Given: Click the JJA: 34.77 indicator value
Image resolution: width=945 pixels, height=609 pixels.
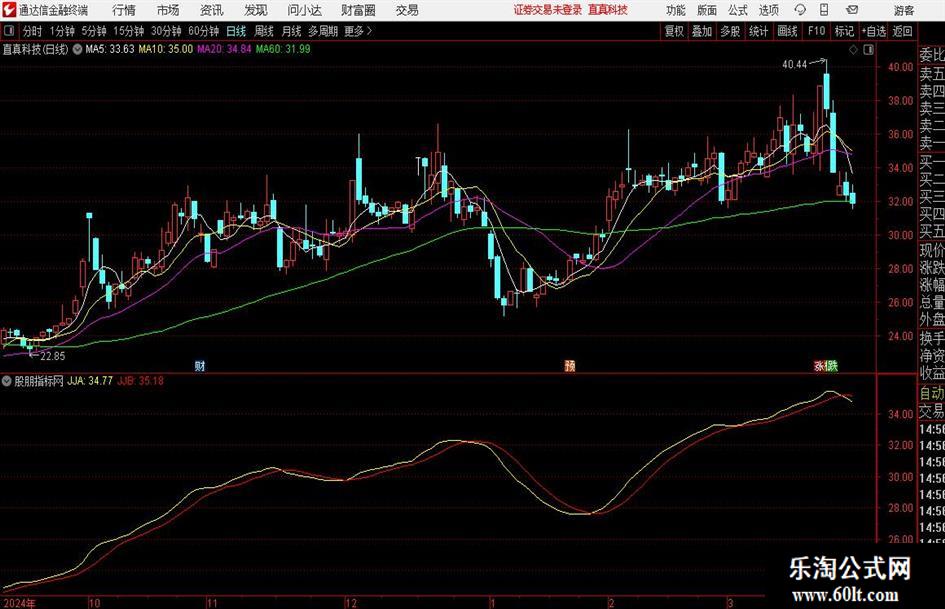Looking at the screenshot, I should pyautogui.click(x=90, y=381).
